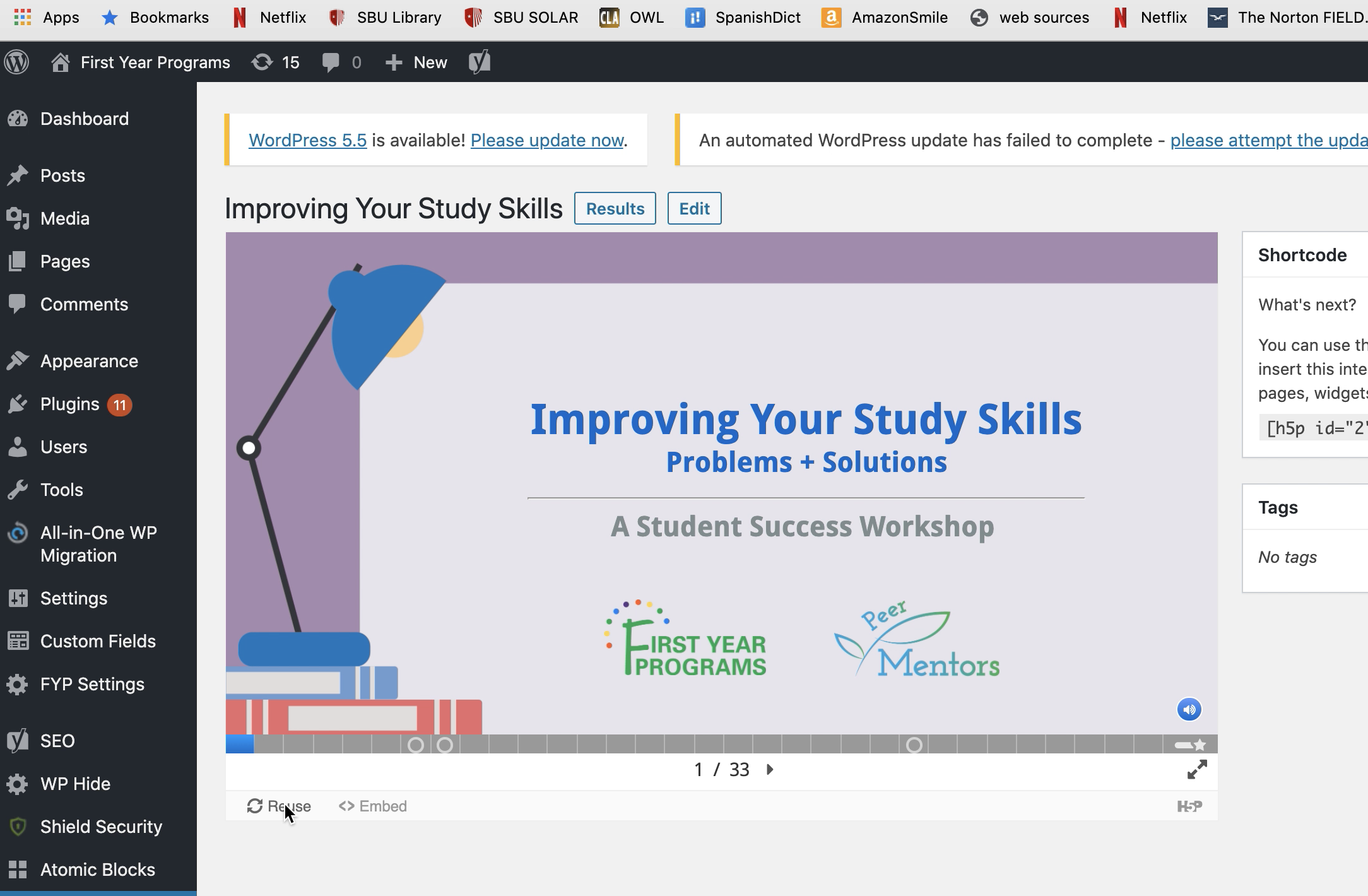Click the H5P logo icon
Viewport: 1368px width, 896px height.
(1189, 806)
